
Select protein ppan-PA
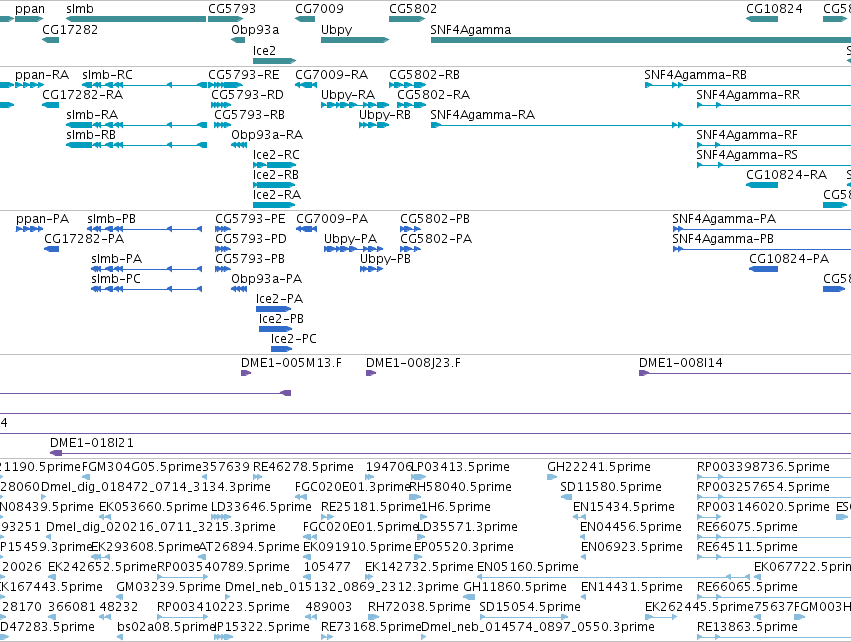(30, 229)
